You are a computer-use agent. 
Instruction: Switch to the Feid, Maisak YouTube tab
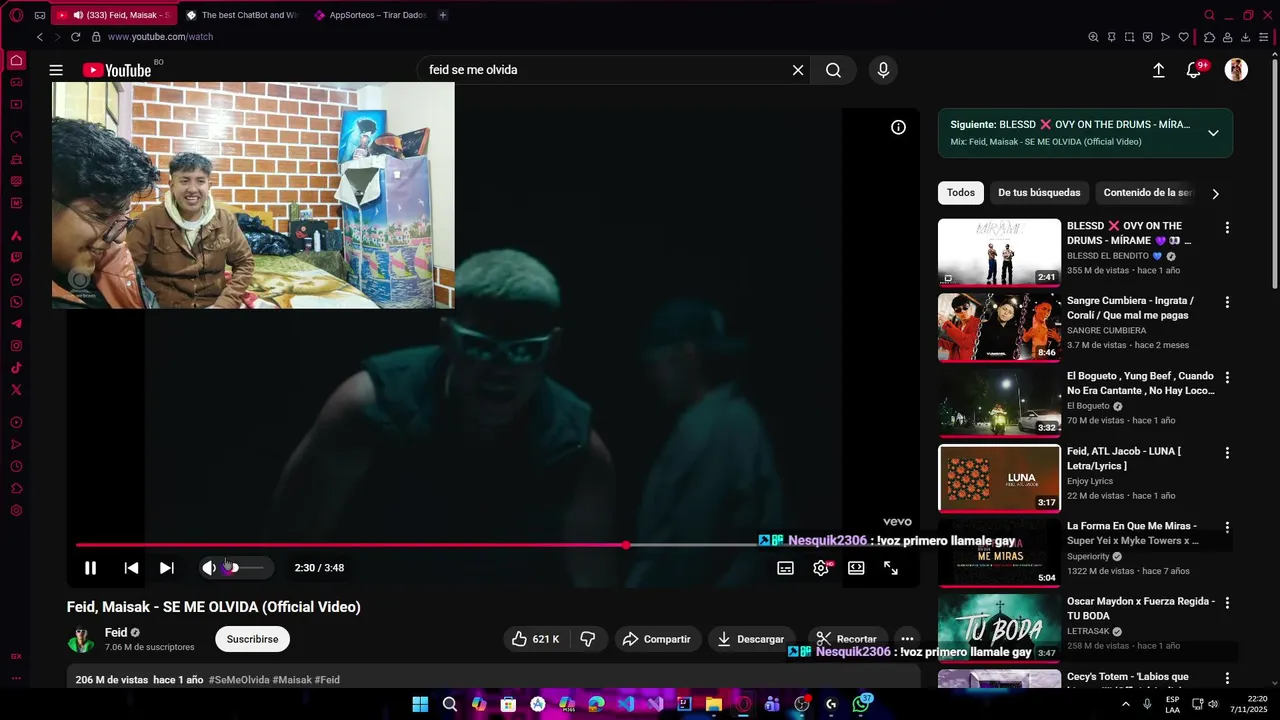113,15
